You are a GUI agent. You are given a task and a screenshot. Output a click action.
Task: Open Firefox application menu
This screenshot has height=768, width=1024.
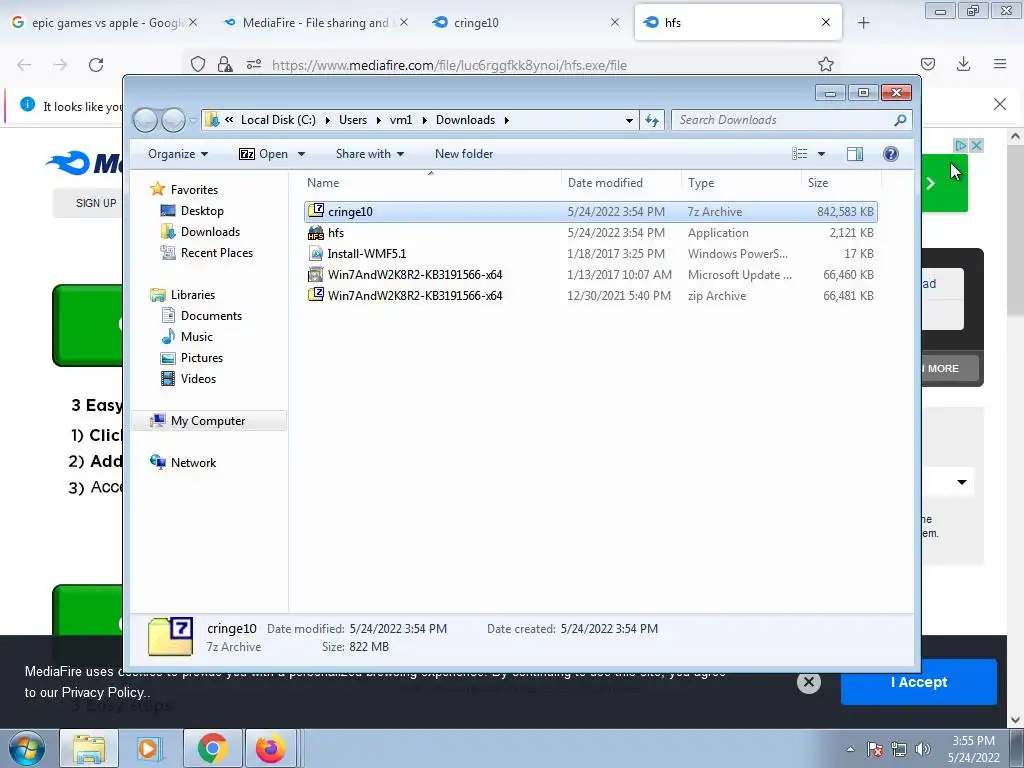1000,64
